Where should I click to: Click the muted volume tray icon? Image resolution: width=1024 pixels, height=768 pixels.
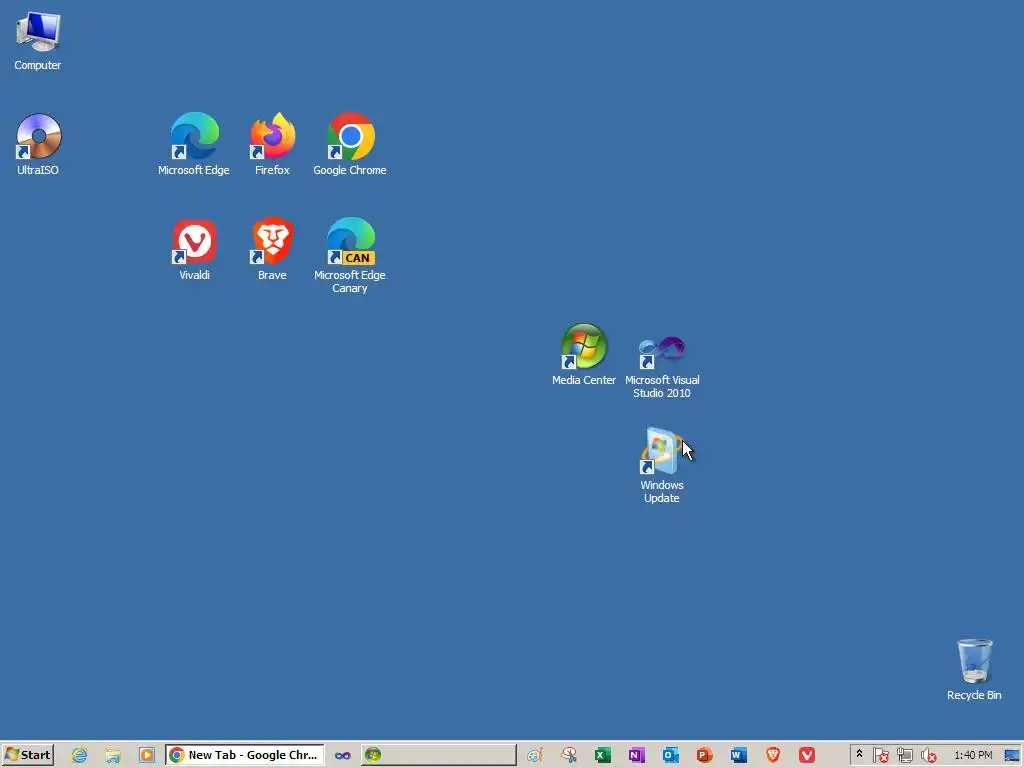(928, 756)
